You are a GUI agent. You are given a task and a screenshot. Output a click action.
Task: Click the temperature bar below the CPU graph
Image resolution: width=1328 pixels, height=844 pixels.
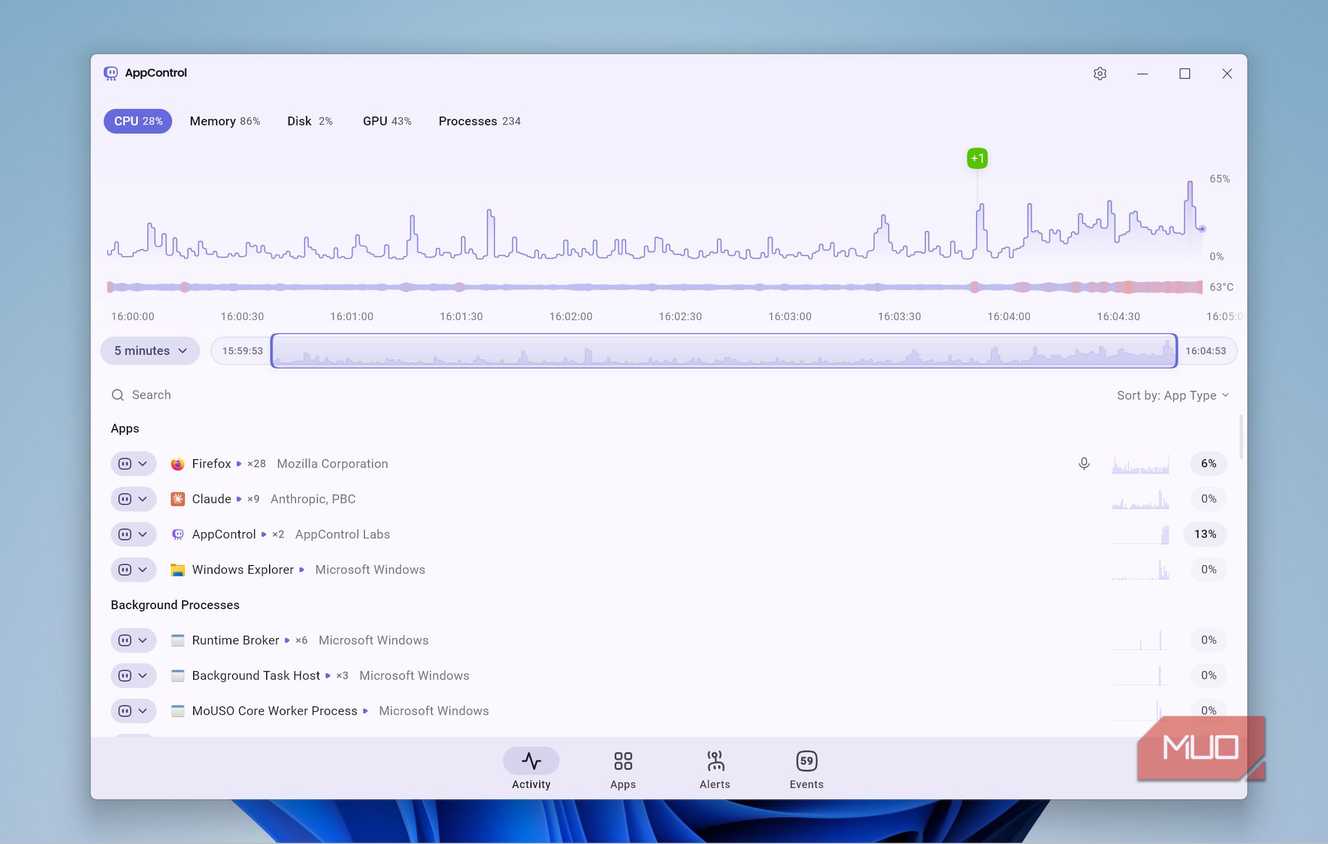(655, 287)
